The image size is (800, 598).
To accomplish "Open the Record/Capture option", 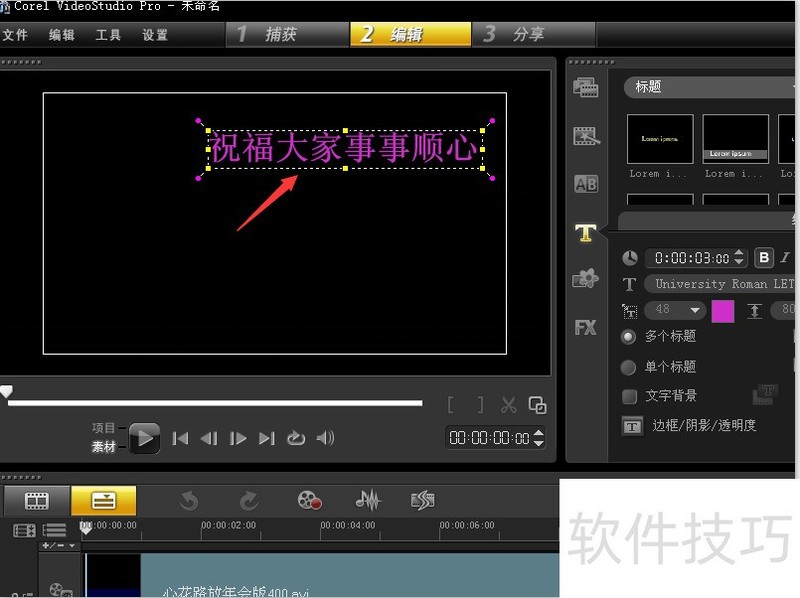I will (309, 501).
